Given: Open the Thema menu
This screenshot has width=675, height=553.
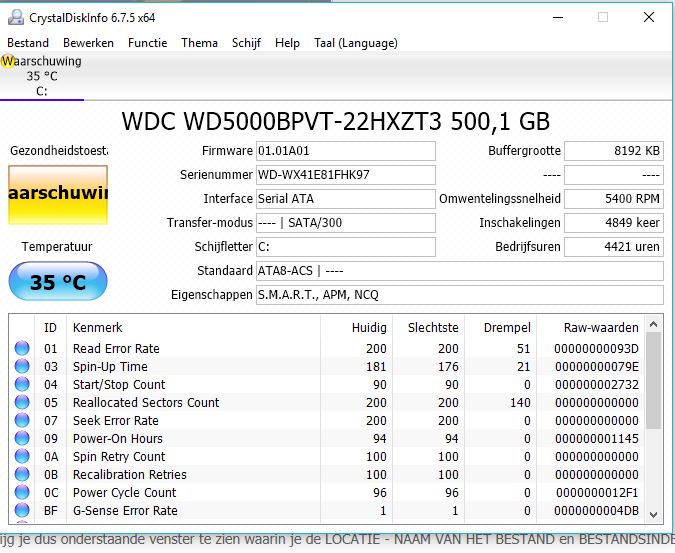Looking at the screenshot, I should 199,43.
